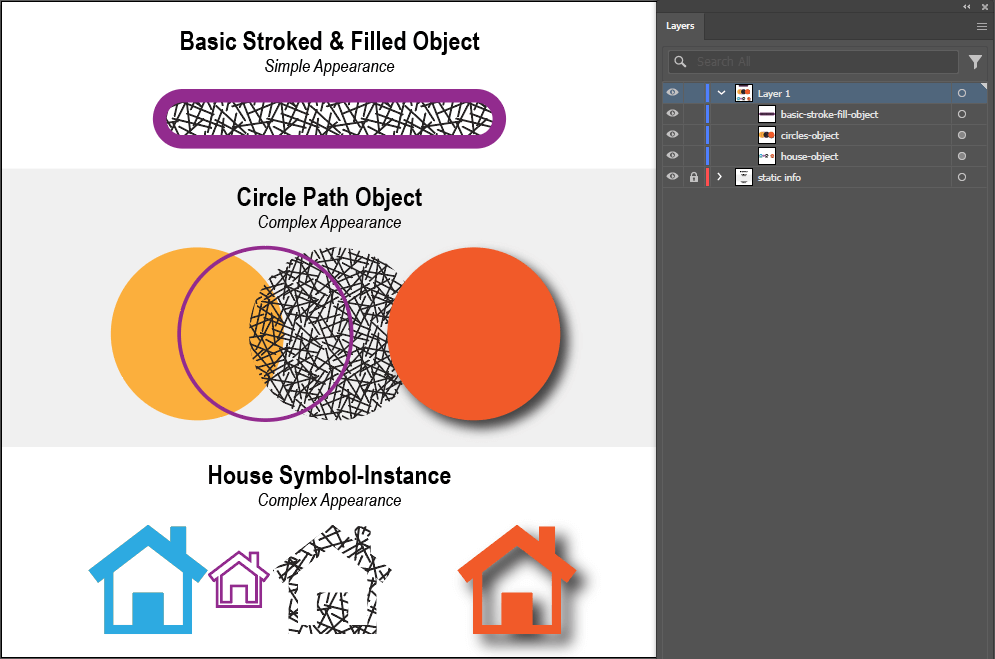This screenshot has height=659, width=995.
Task: Click the target circle for basic-stroke-fill-object
Action: tap(961, 114)
